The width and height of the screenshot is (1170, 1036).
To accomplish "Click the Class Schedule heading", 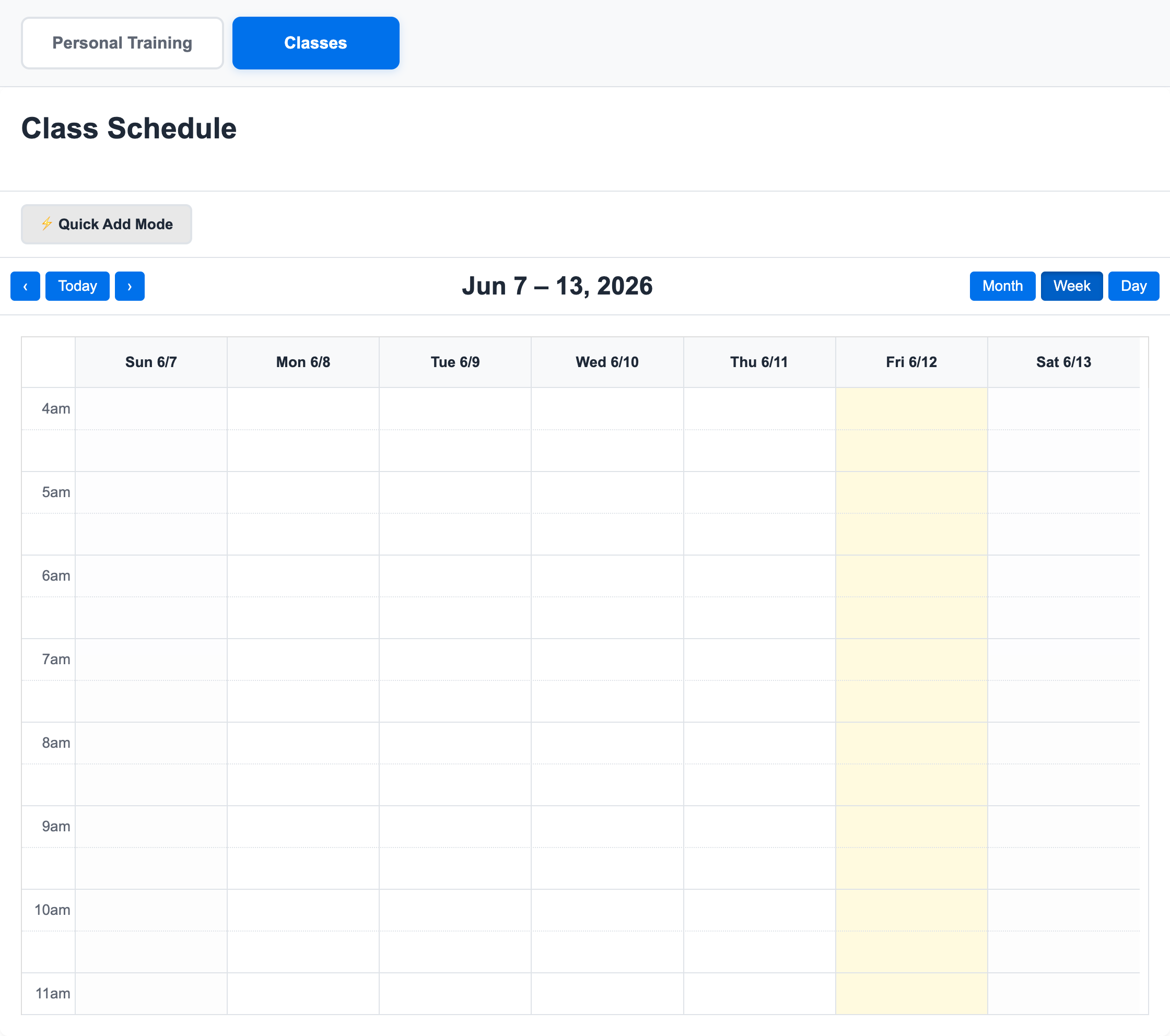I will click(129, 128).
